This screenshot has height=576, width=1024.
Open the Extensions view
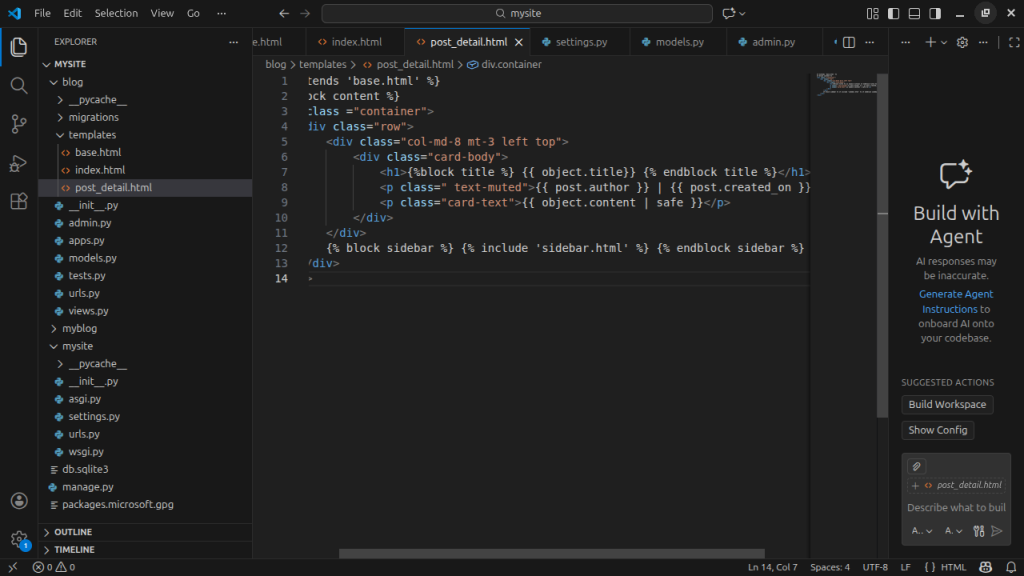click(x=18, y=201)
